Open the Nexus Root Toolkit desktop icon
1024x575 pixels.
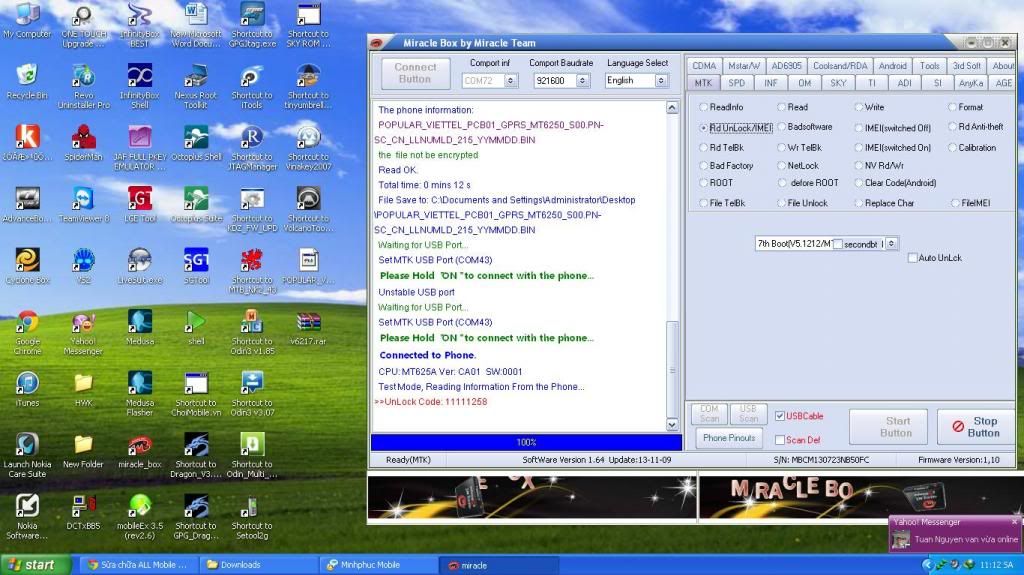pos(196,86)
